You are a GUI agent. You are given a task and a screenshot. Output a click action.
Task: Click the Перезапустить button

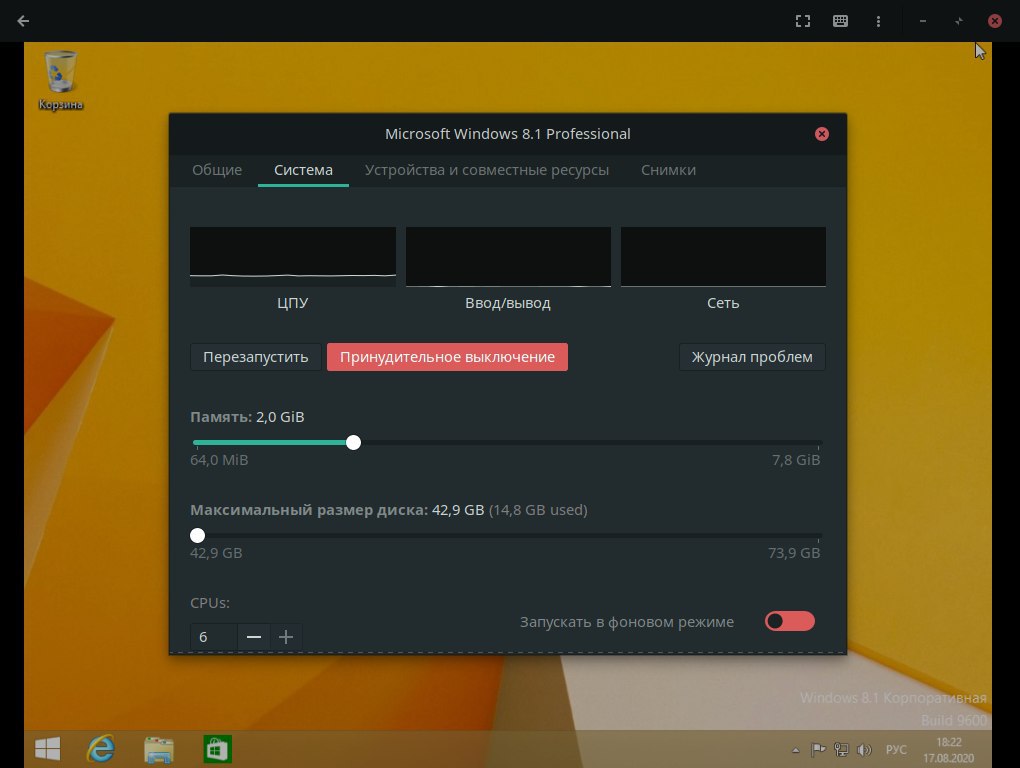[256, 357]
